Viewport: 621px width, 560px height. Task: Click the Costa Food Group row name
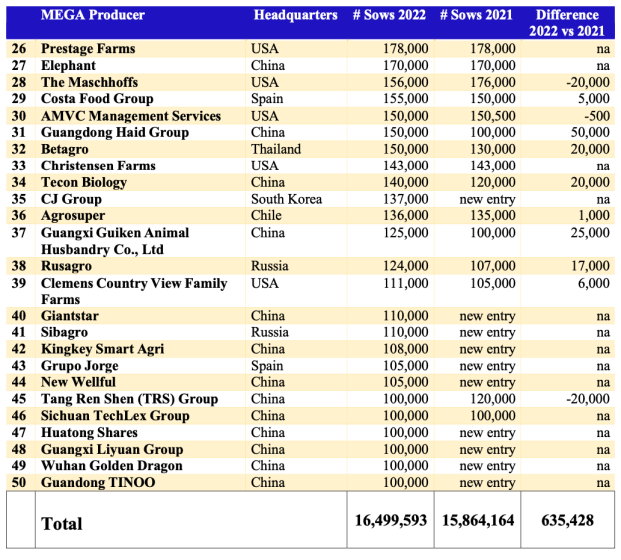pyautogui.click(x=97, y=99)
